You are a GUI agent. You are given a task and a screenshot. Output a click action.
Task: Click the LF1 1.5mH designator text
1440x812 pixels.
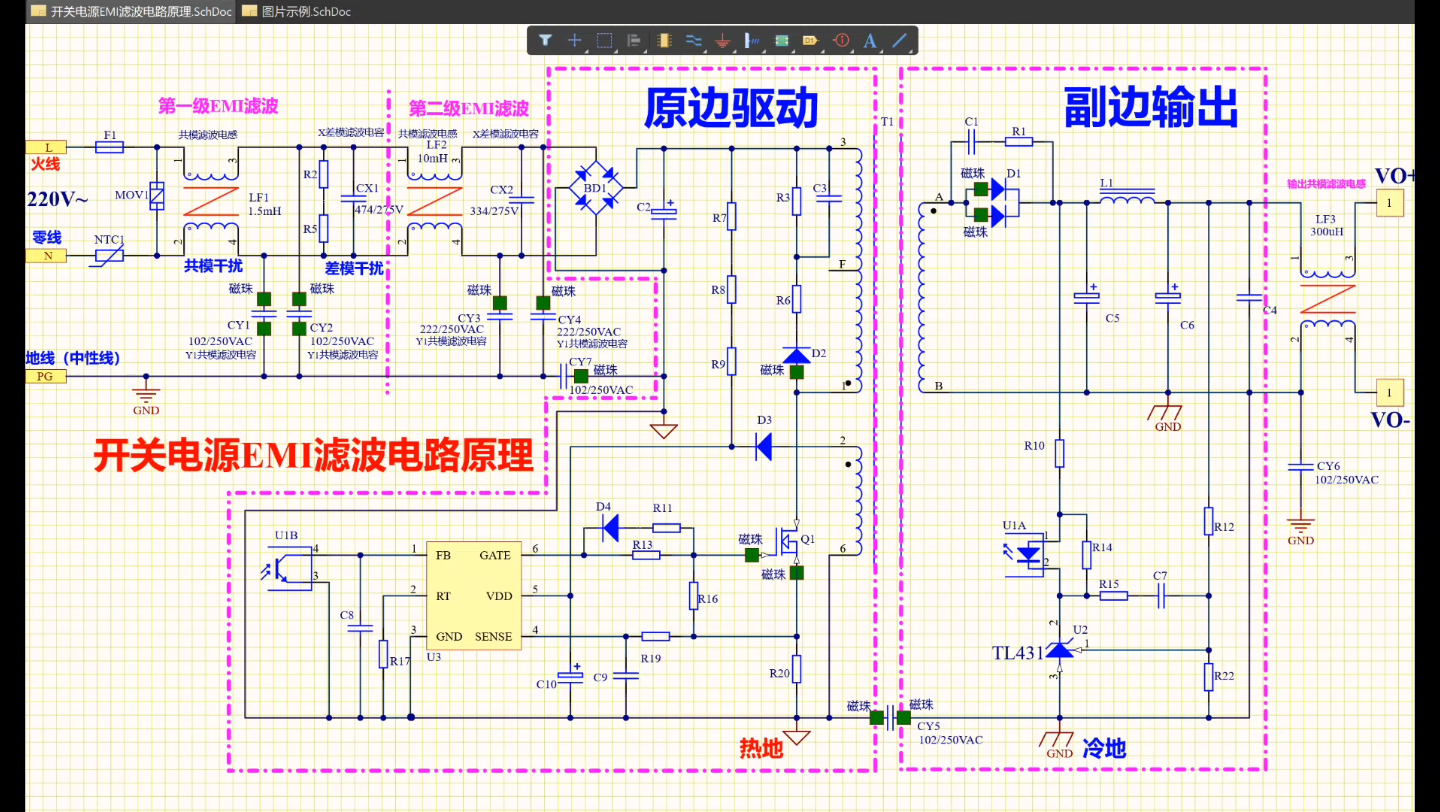[x=265, y=204]
